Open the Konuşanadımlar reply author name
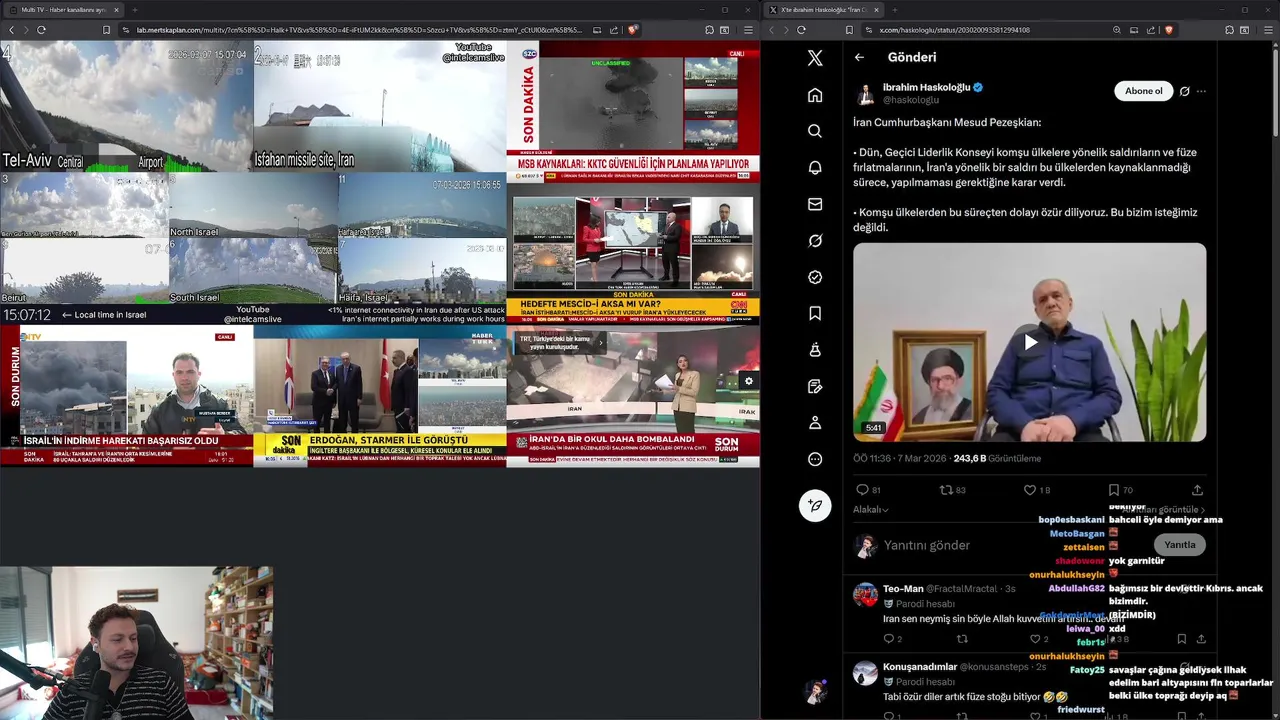This screenshot has height=720, width=1280. click(x=920, y=667)
